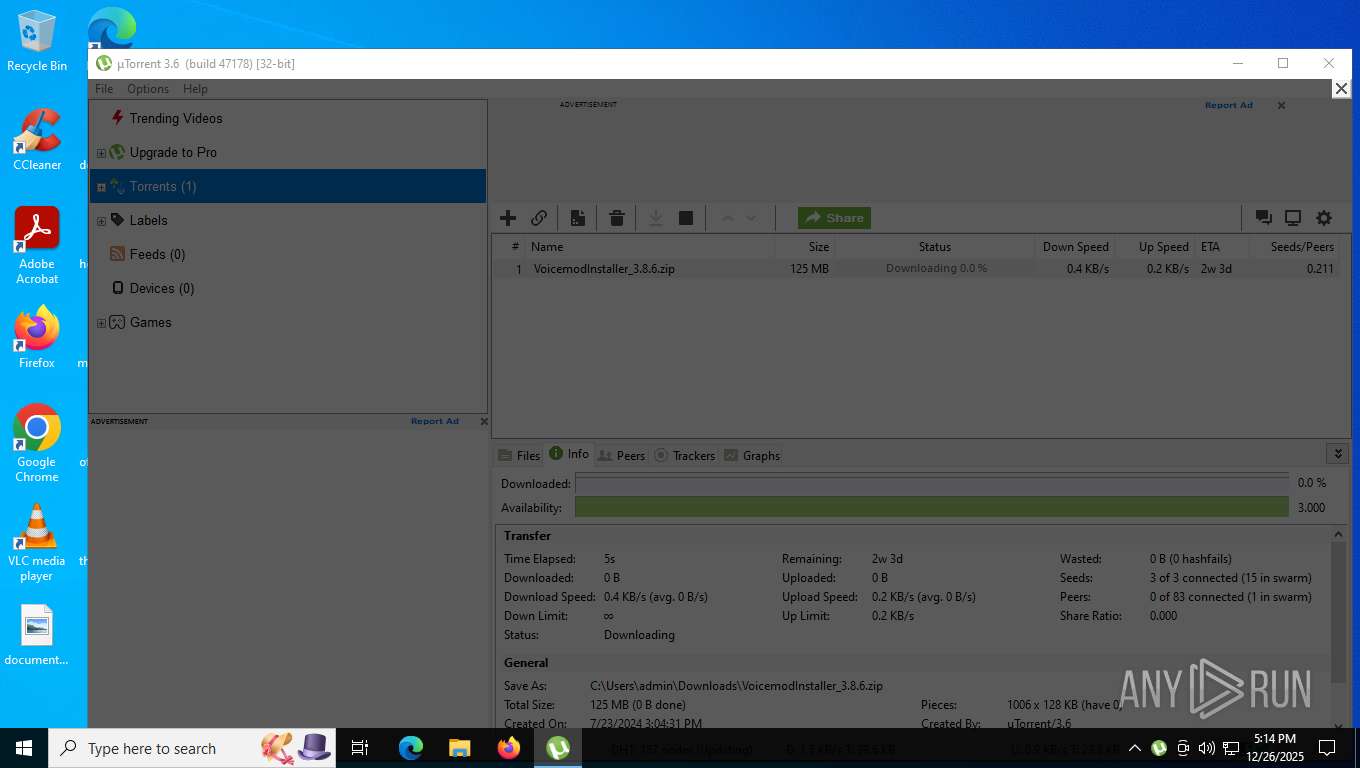Select Labels in sidebar

tap(148, 220)
